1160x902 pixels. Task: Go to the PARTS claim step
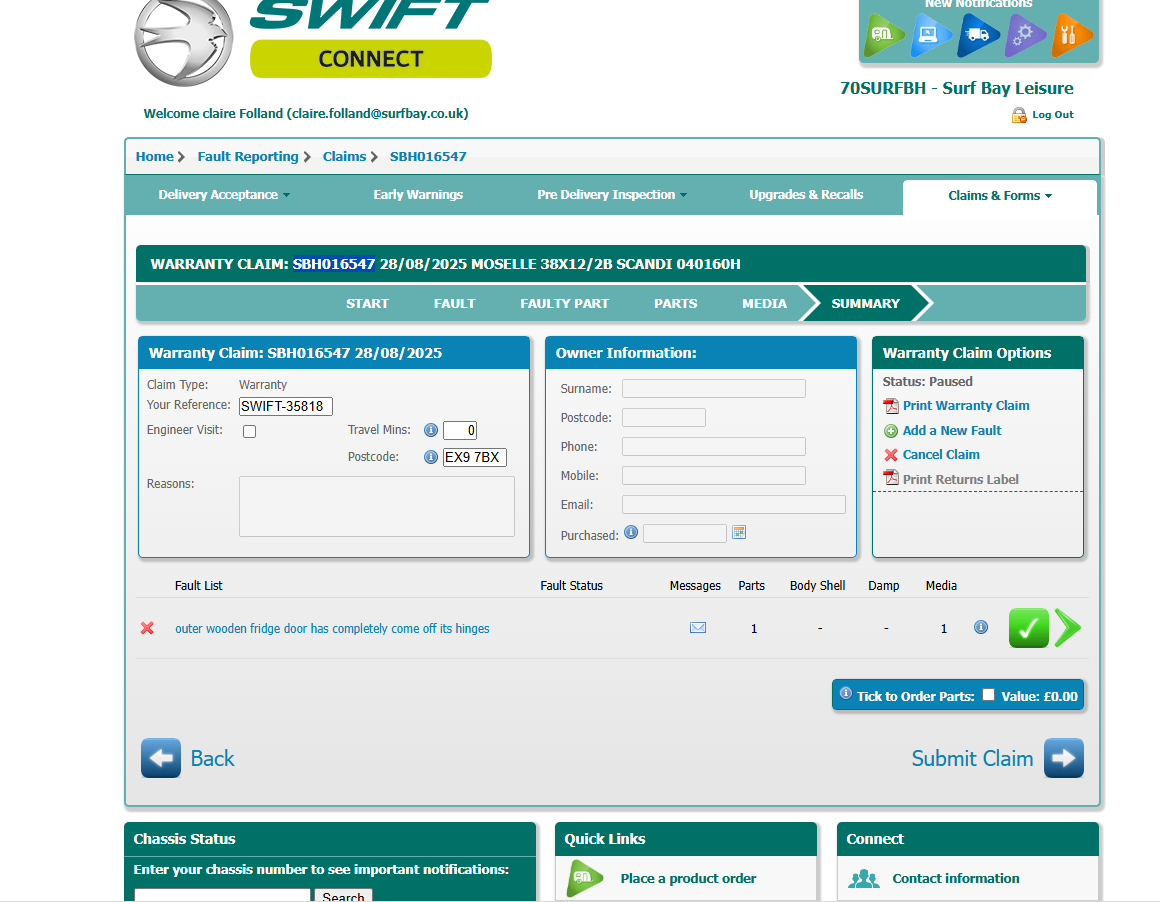[675, 303]
